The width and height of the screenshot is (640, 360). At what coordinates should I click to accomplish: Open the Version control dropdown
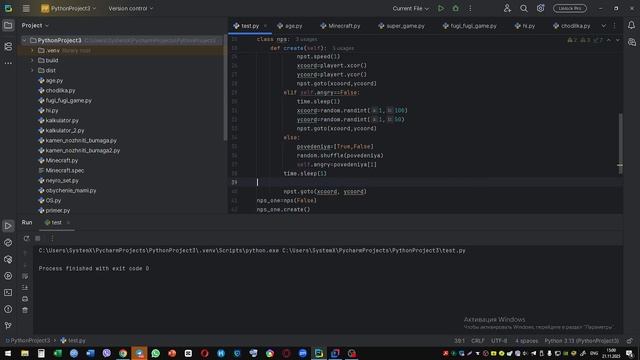click(131, 8)
